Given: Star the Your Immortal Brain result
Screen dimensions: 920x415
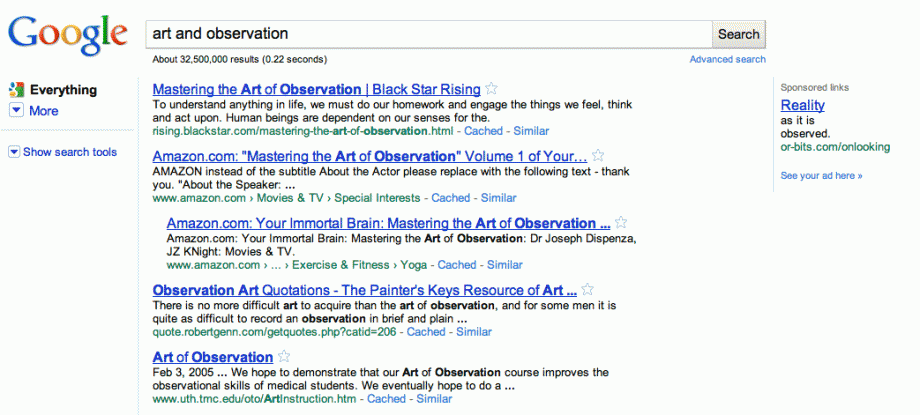Looking at the screenshot, I should 621,223.
